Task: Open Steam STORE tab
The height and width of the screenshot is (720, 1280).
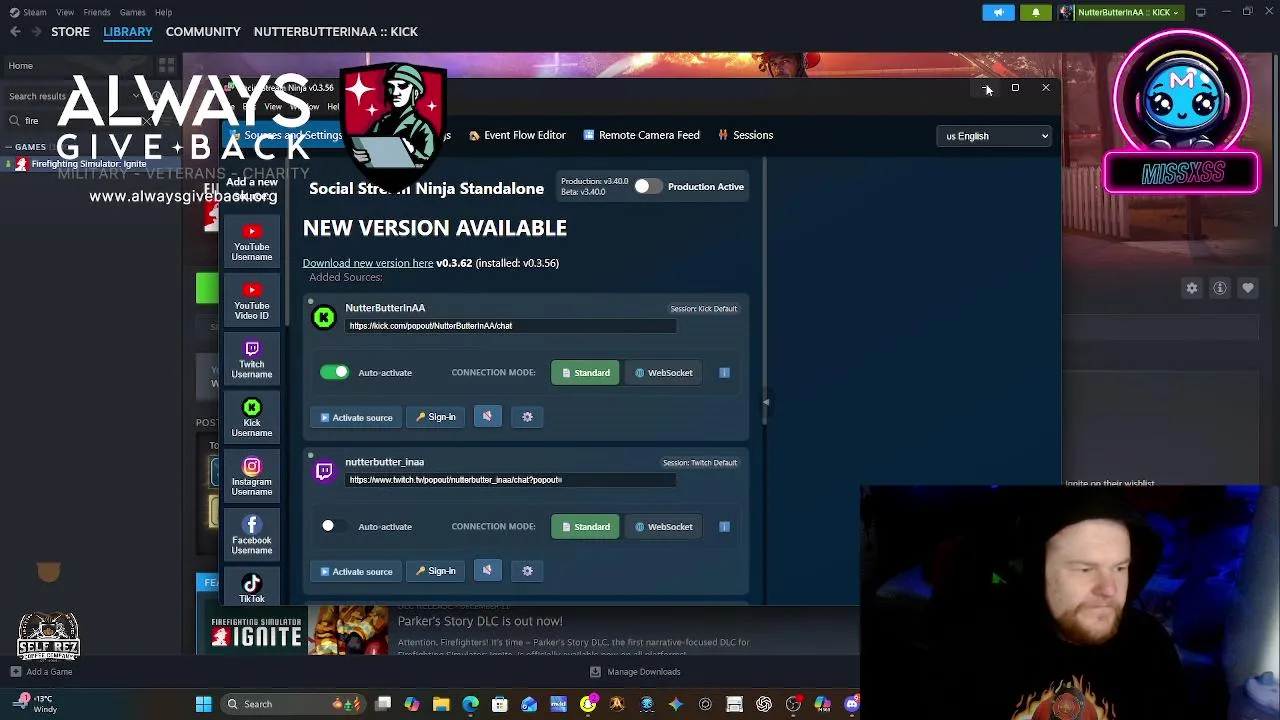Action: tap(70, 32)
